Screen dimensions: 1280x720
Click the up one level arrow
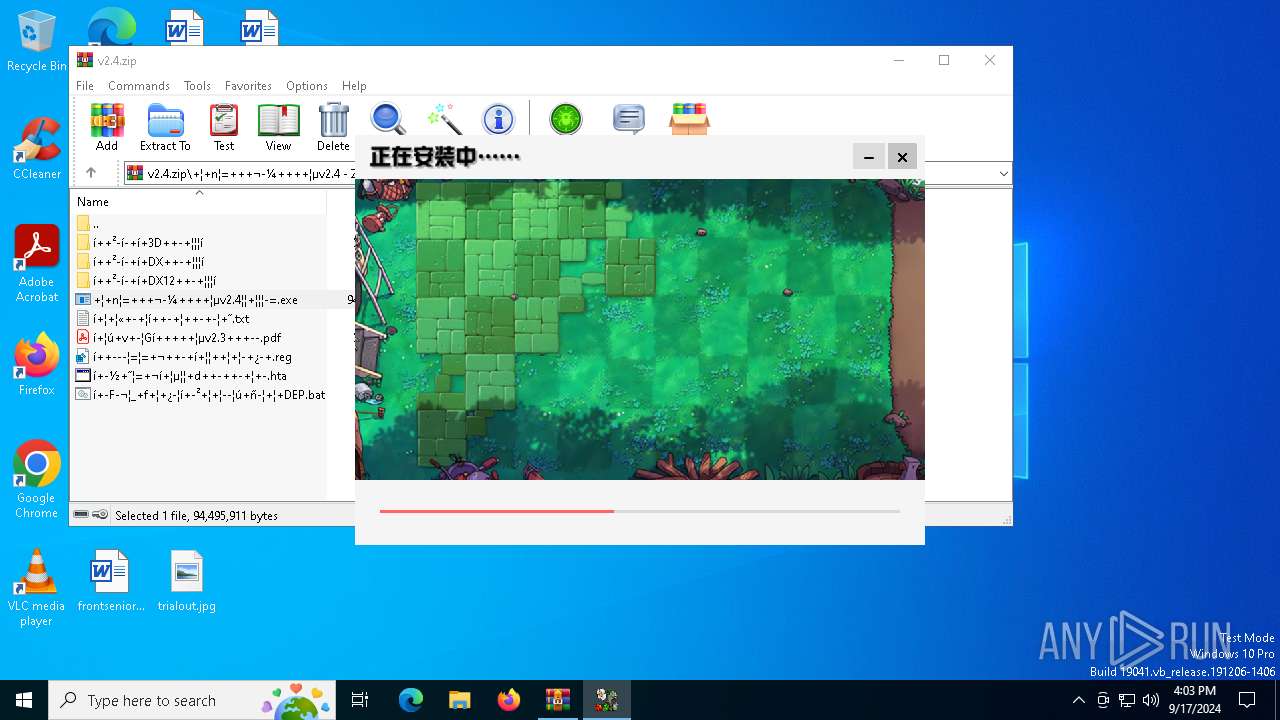pos(91,173)
